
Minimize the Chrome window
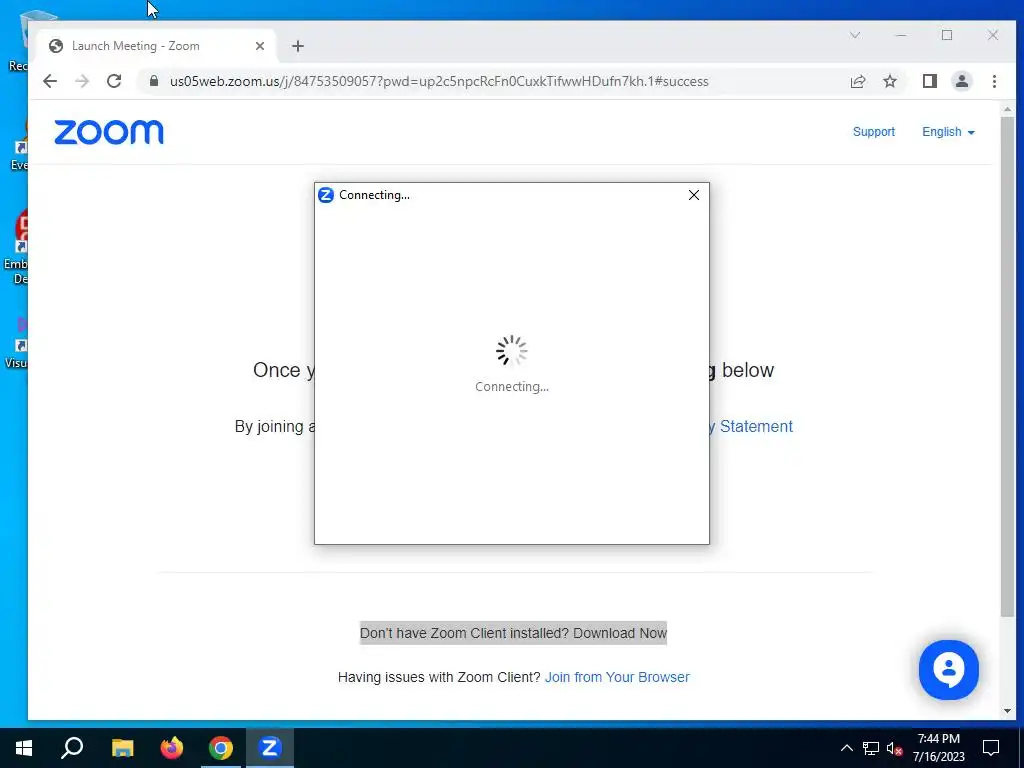[901, 35]
